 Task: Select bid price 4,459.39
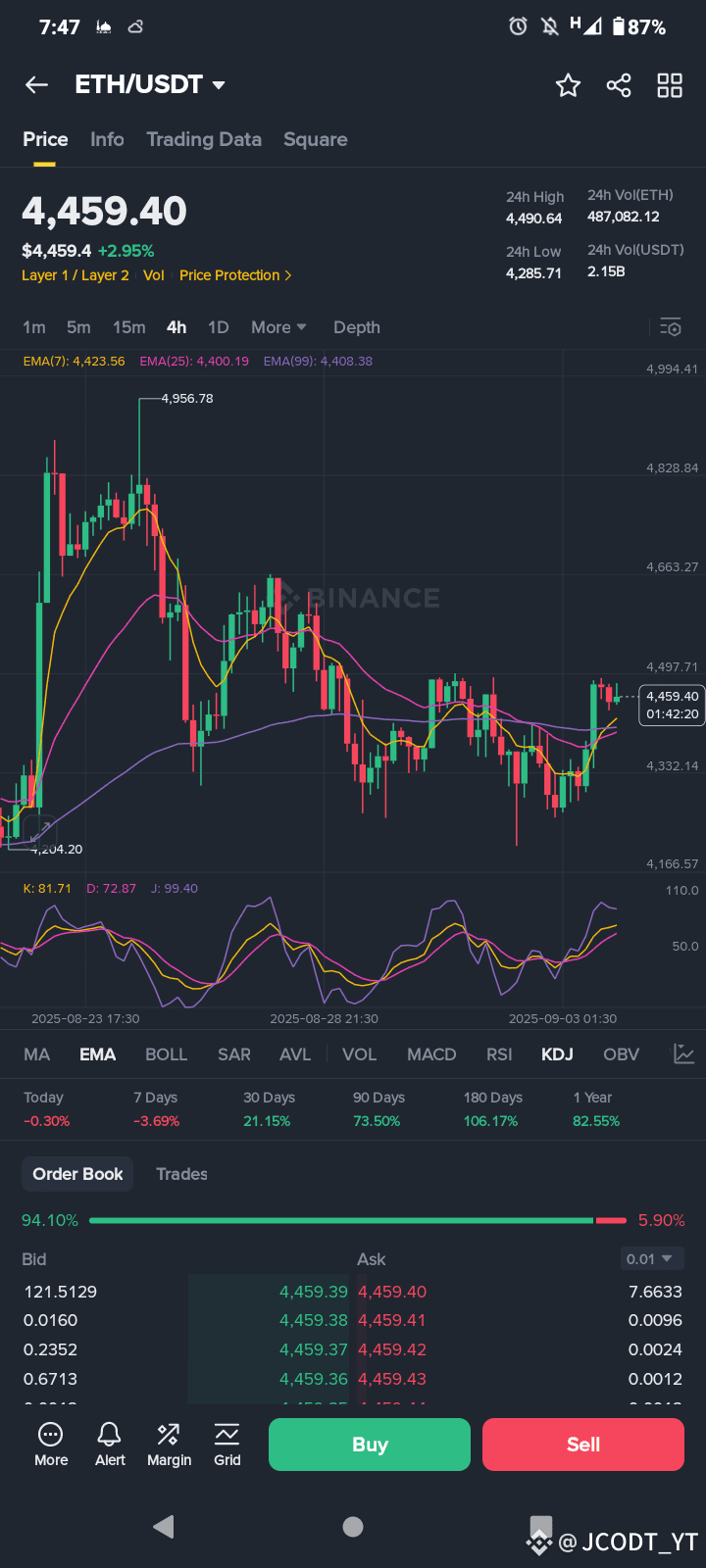click(x=314, y=1292)
